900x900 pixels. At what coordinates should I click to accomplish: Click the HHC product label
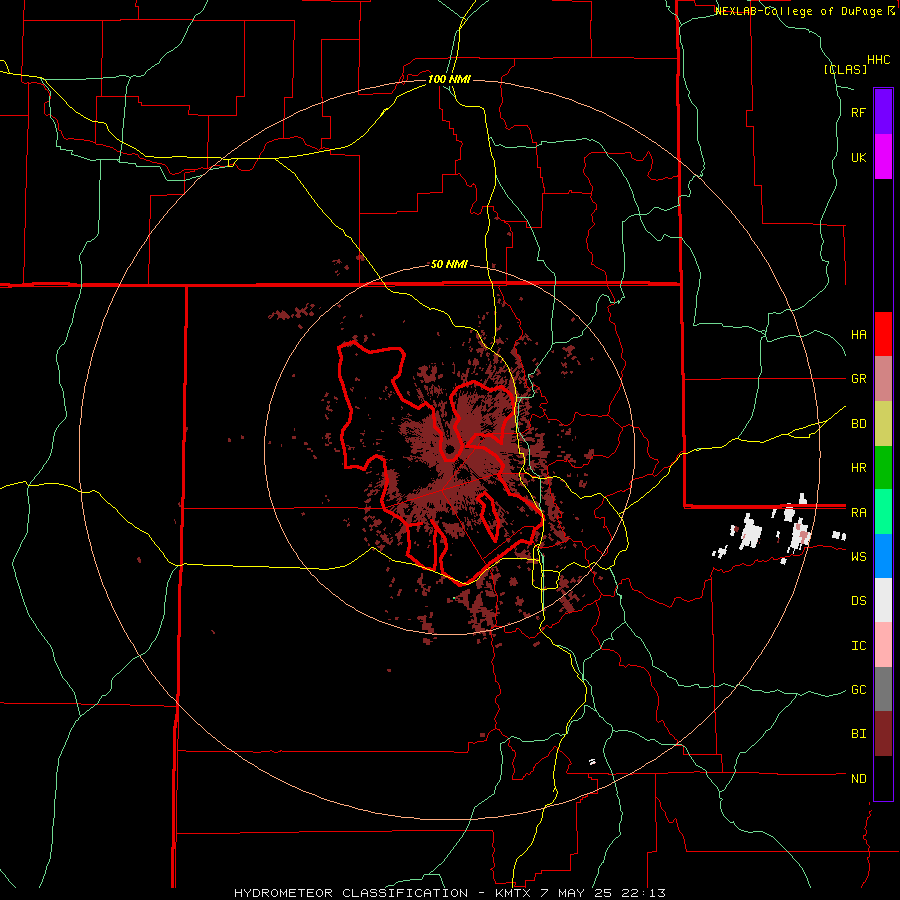pyautogui.click(x=878, y=60)
